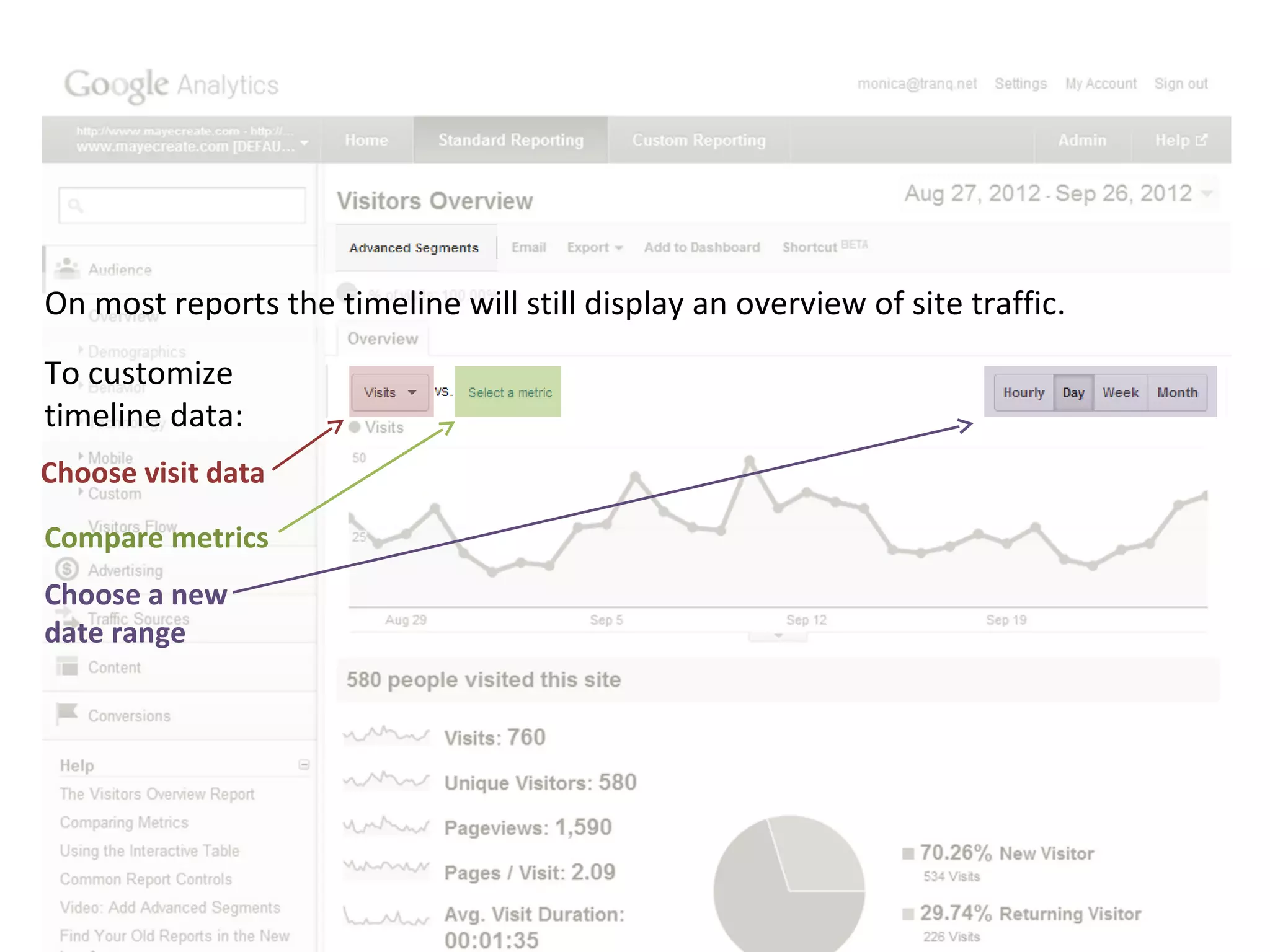Click the Overview tab above the chart

383,339
